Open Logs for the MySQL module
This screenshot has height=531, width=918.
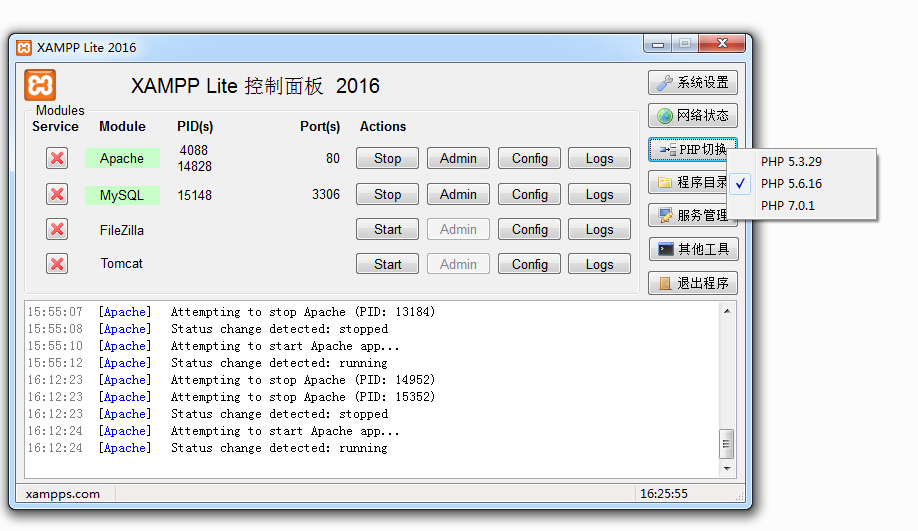[x=599, y=194]
